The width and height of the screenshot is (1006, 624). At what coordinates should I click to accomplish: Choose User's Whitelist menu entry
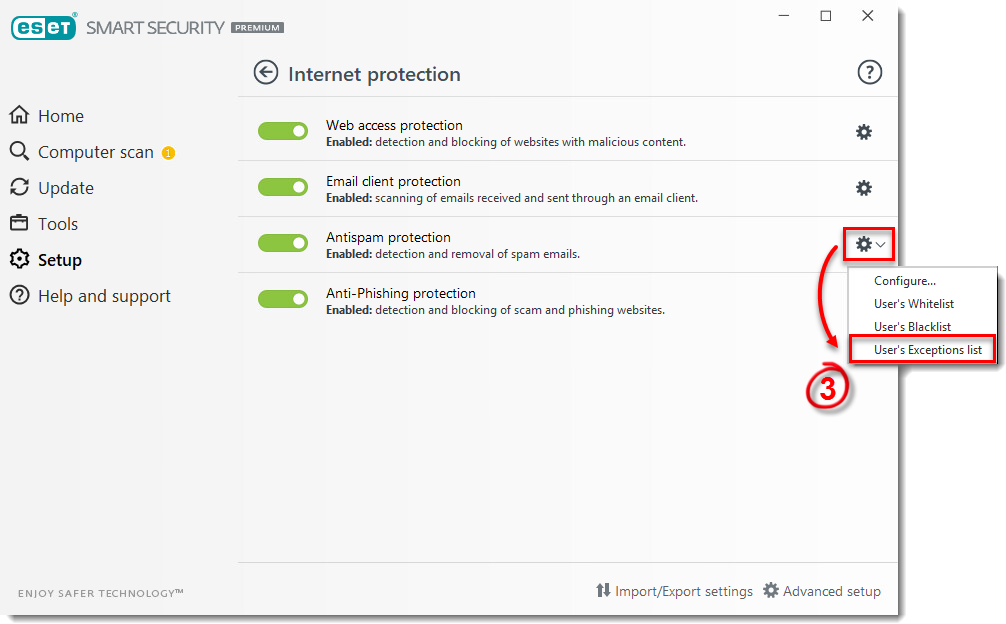pyautogui.click(x=914, y=304)
